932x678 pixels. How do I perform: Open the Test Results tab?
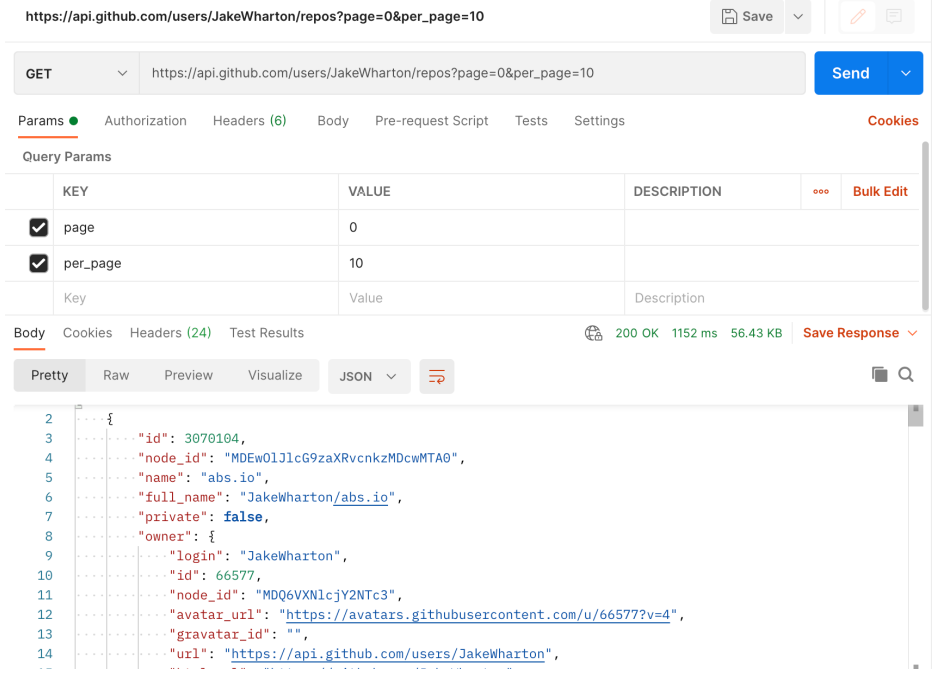pyautogui.click(x=266, y=333)
